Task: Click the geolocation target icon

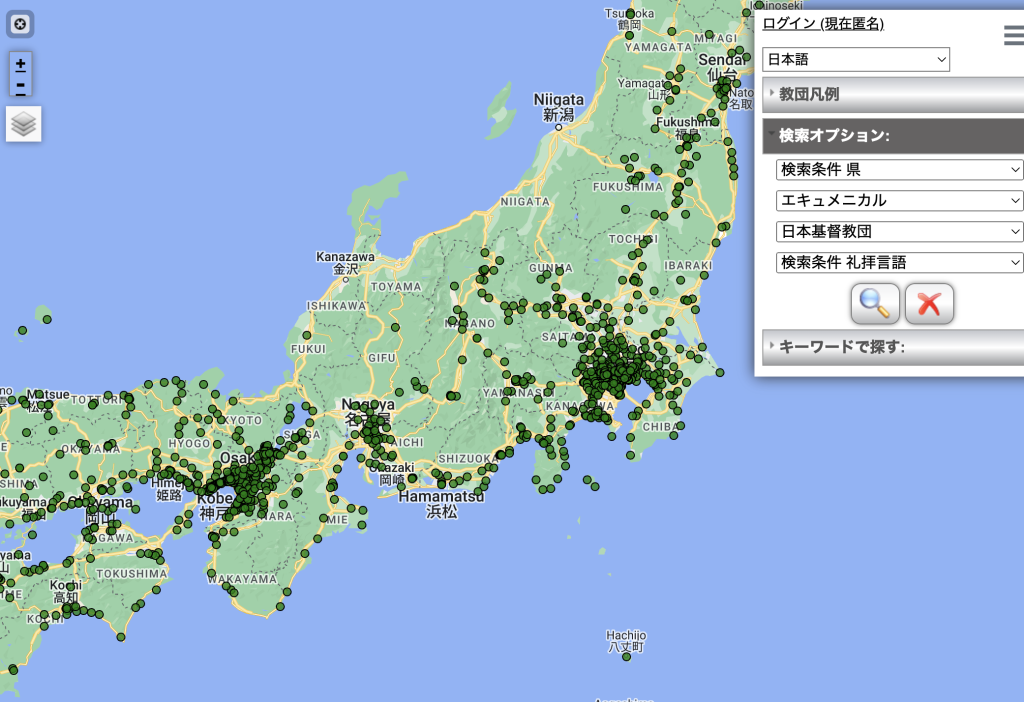Action: (x=21, y=24)
